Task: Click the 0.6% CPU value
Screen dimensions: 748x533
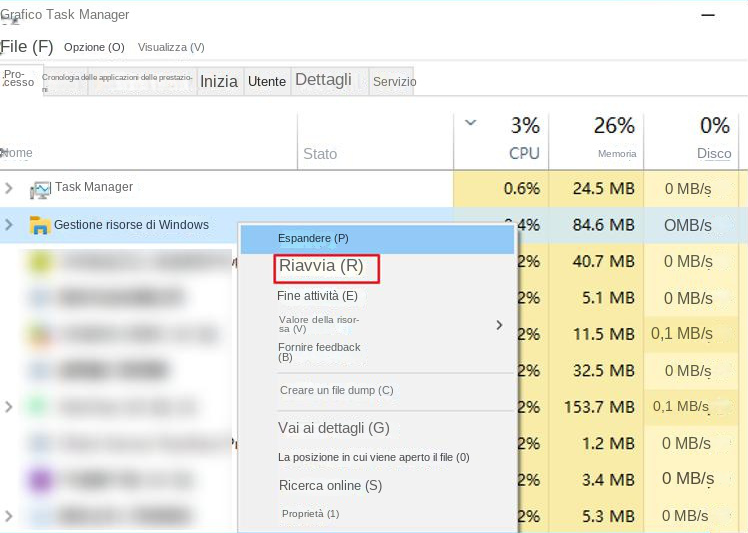Action: (522, 188)
